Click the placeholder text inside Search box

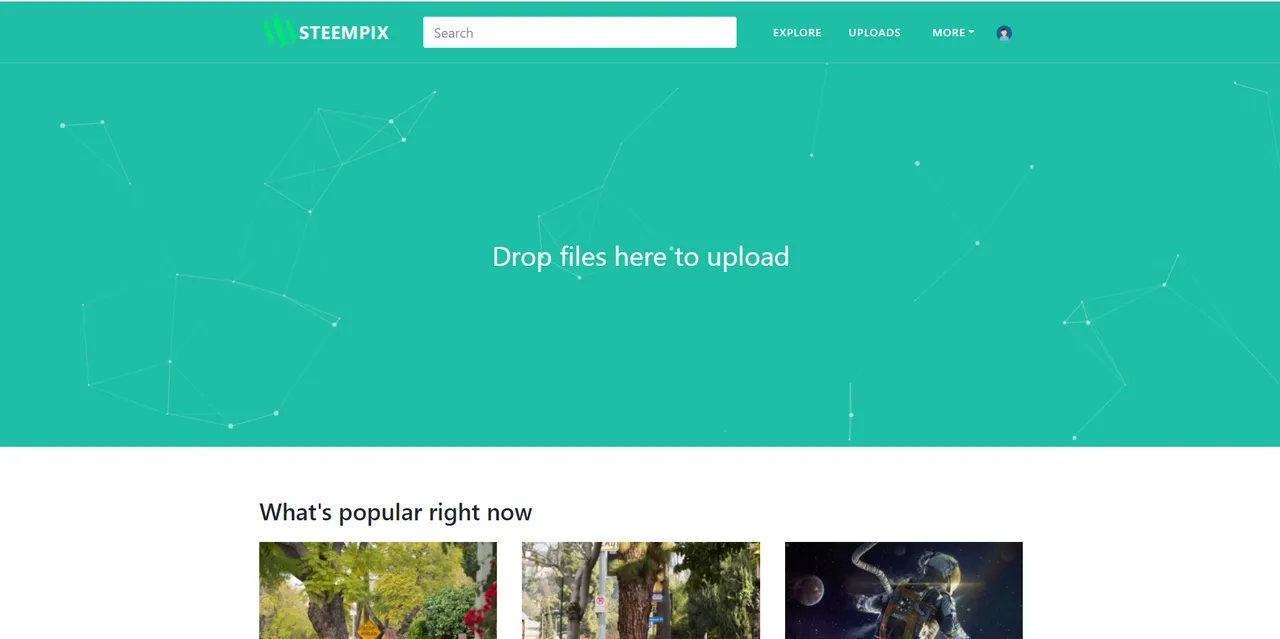(x=453, y=33)
